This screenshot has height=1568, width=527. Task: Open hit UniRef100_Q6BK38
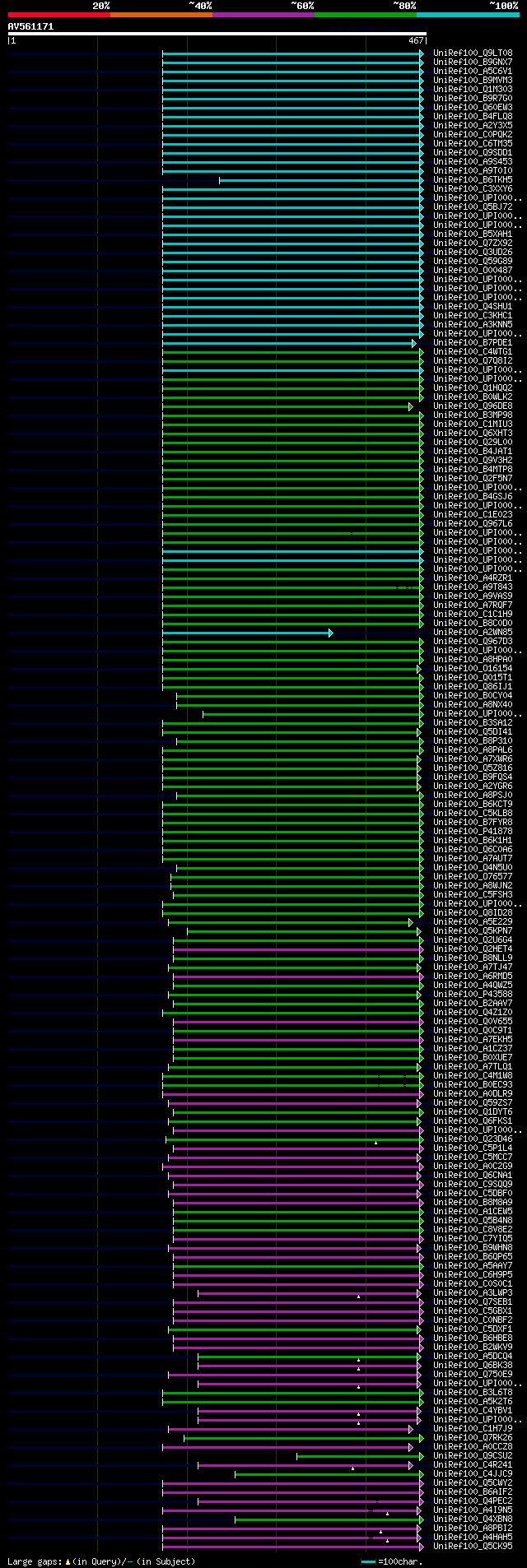pos(473,1365)
